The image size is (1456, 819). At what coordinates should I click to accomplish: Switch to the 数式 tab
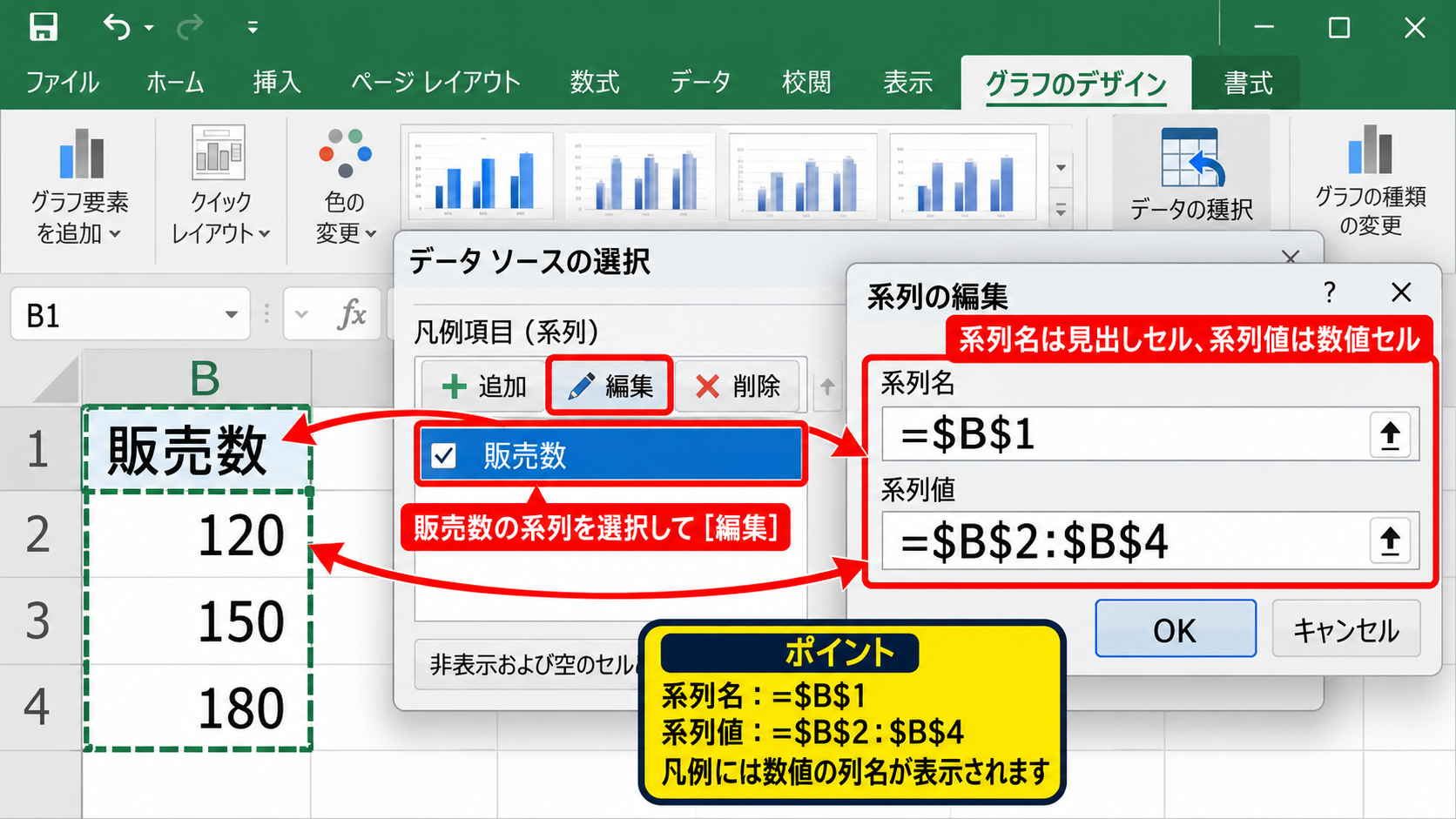click(x=595, y=83)
